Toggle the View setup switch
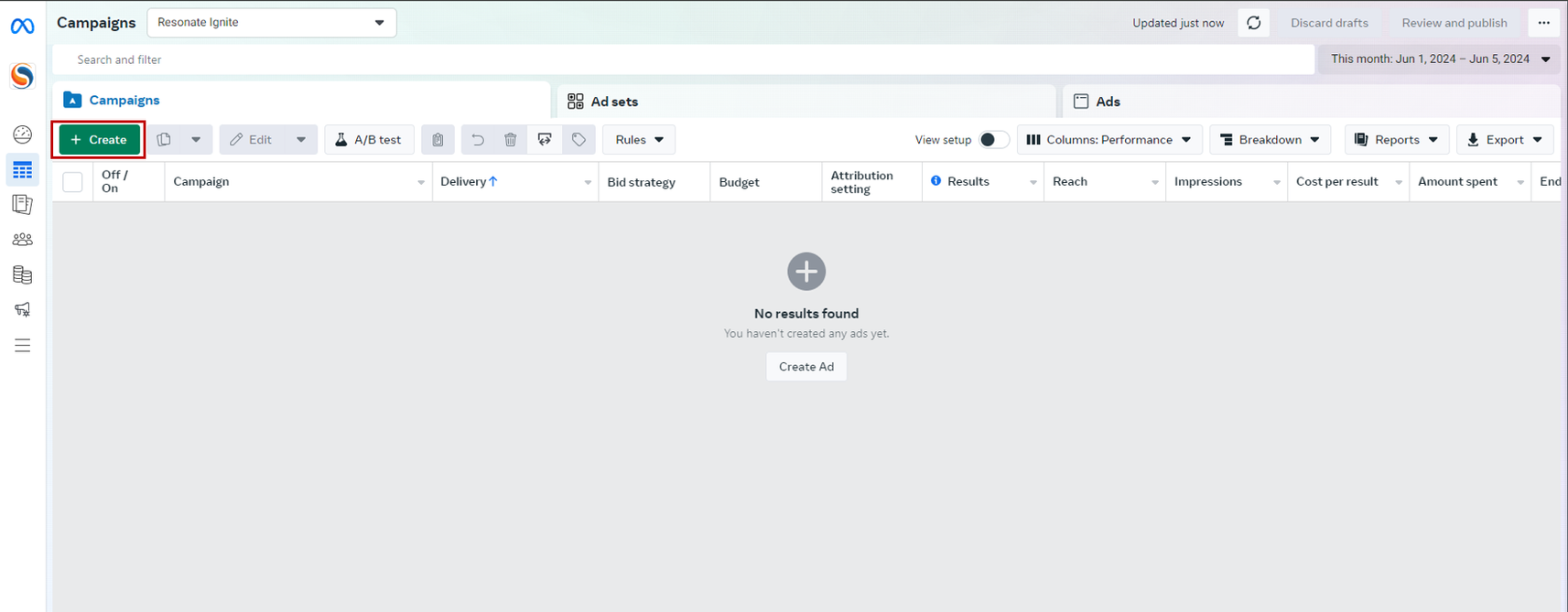The height and width of the screenshot is (612, 1568). (993, 140)
